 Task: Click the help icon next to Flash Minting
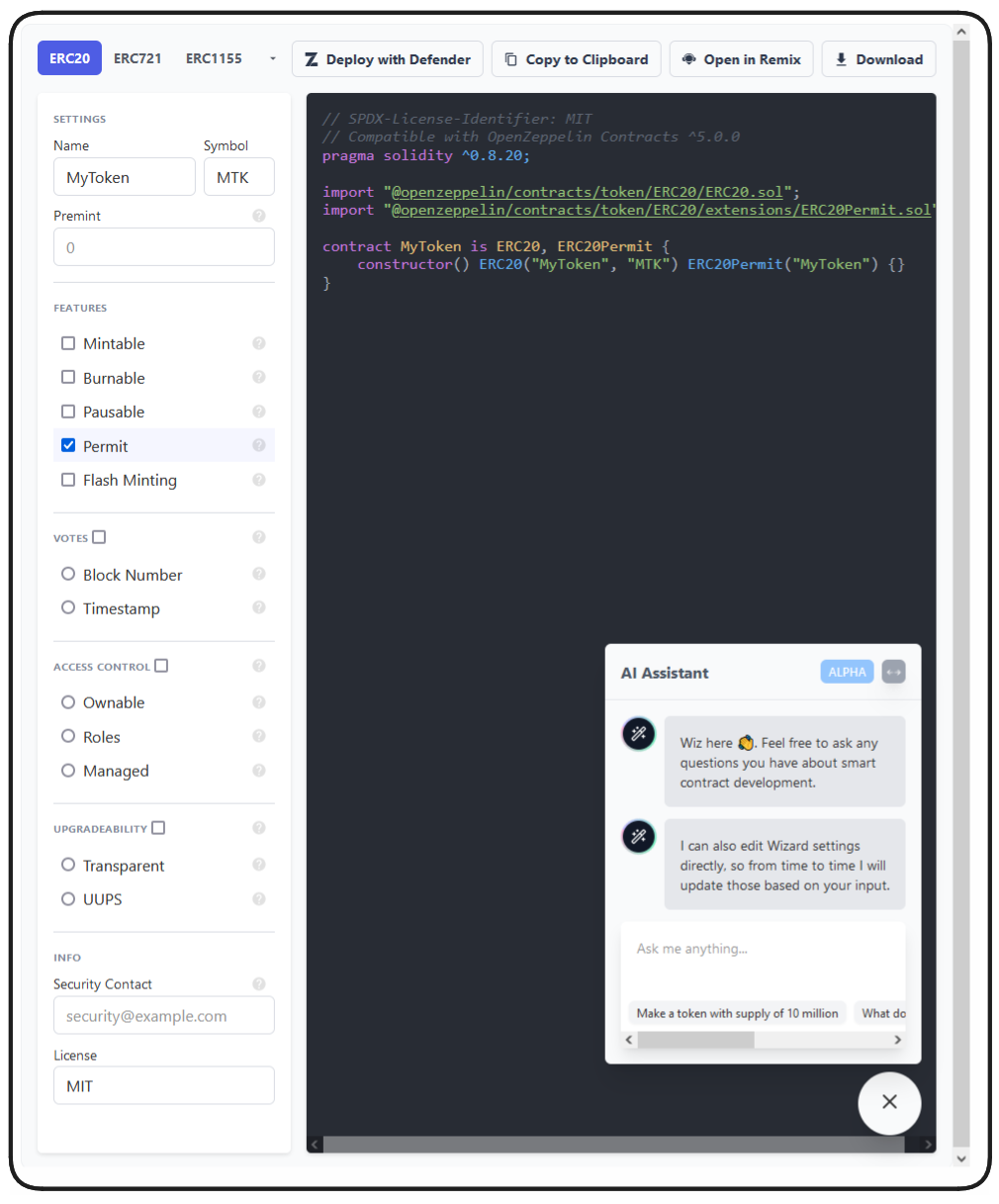coord(259,480)
